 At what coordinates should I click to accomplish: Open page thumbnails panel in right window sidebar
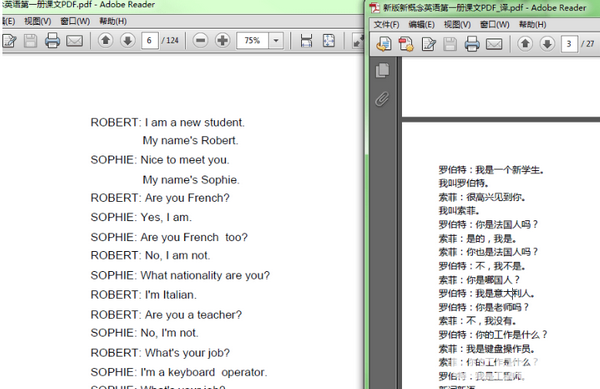pos(382,70)
